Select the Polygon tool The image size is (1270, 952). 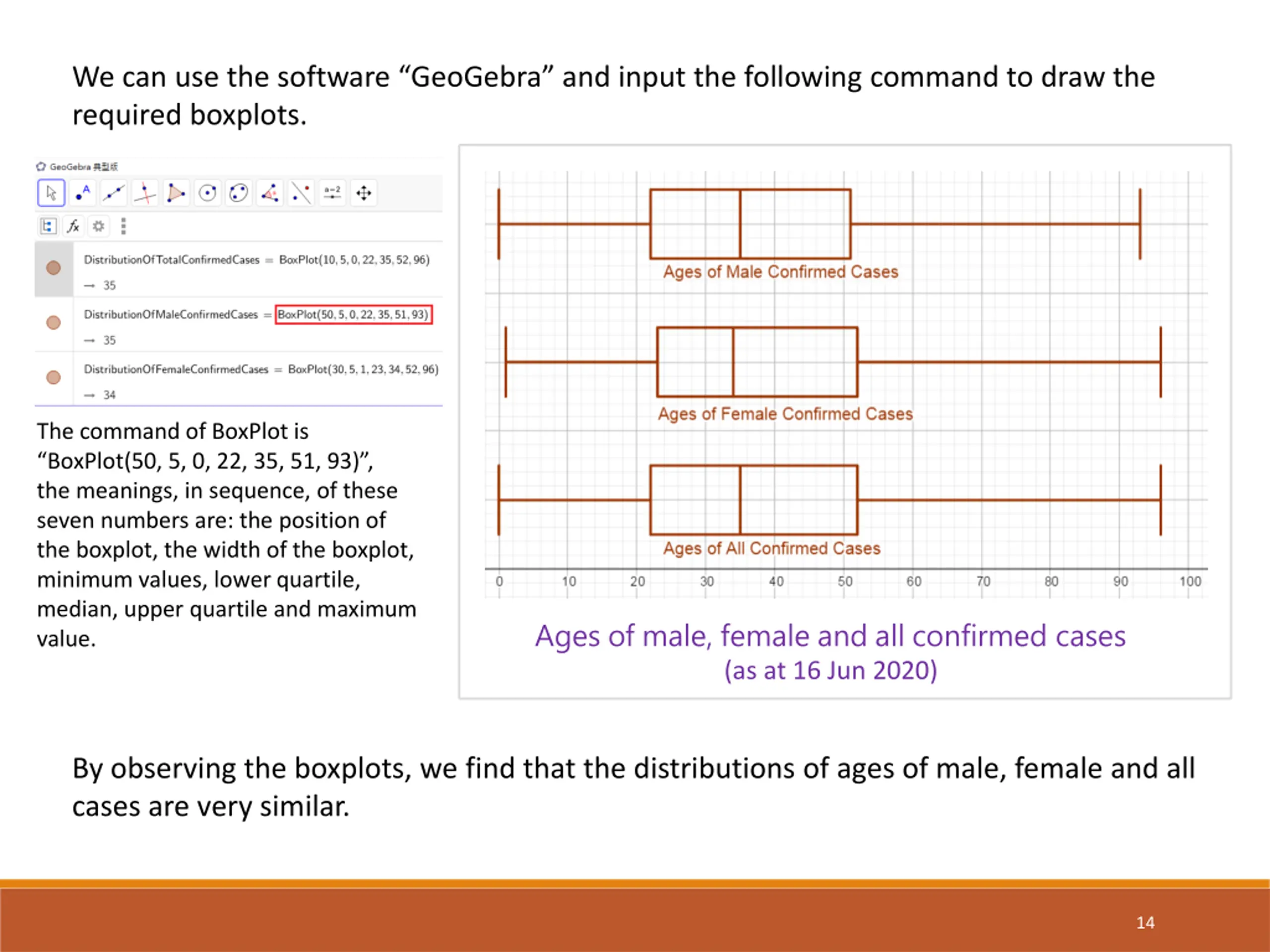[176, 193]
